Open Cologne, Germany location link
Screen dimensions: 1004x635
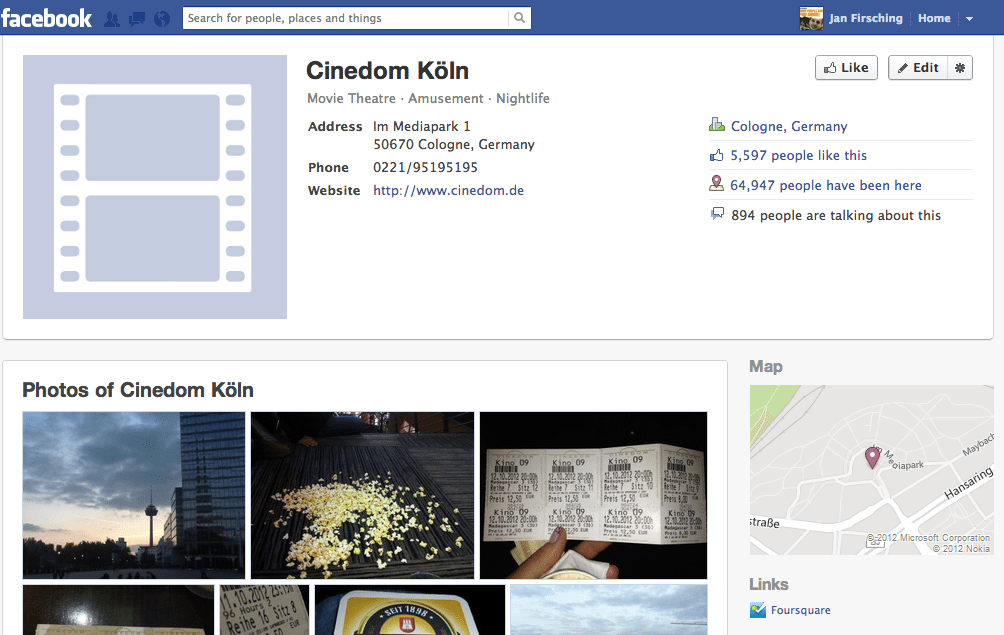point(789,126)
